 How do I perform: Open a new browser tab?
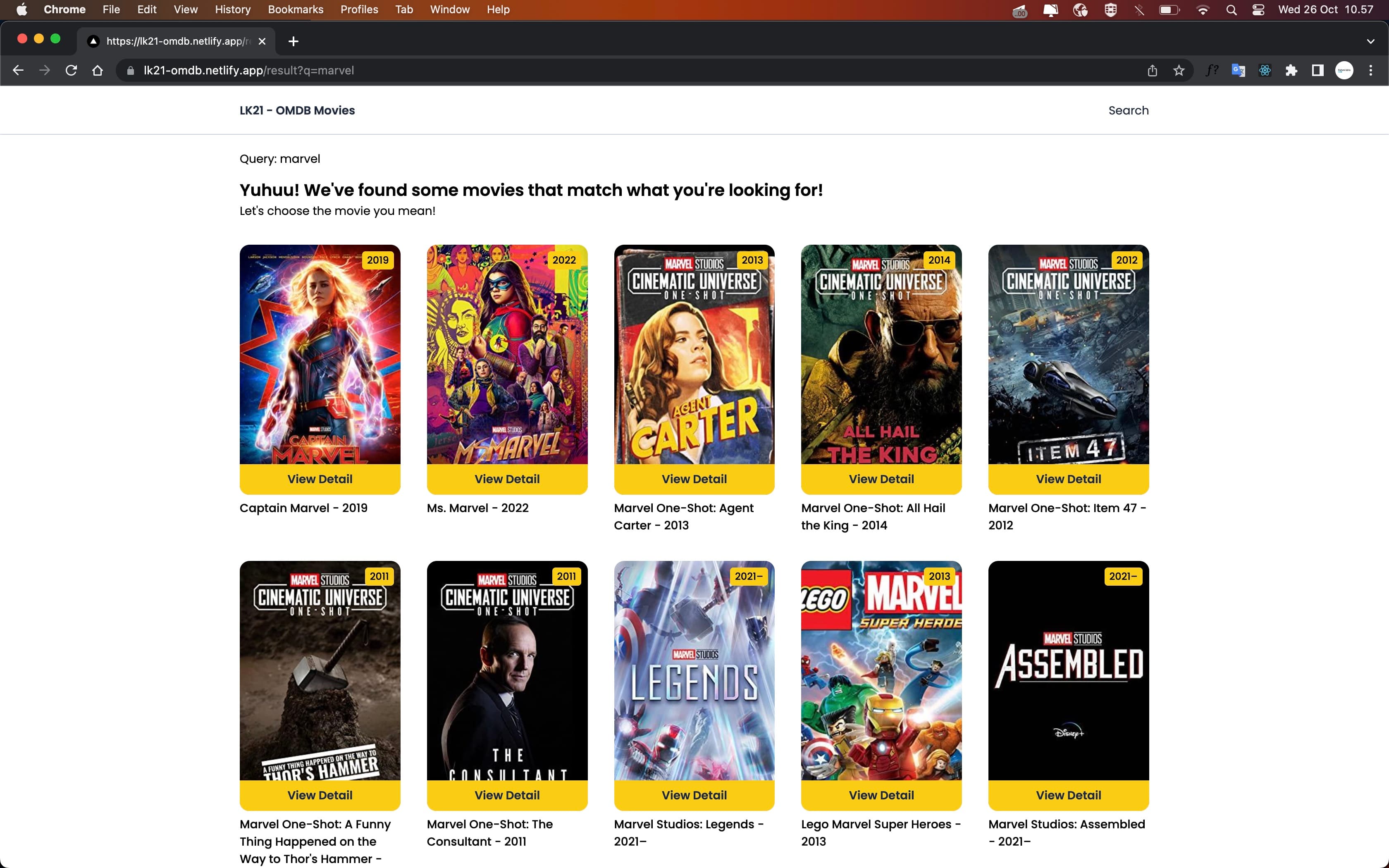[293, 41]
